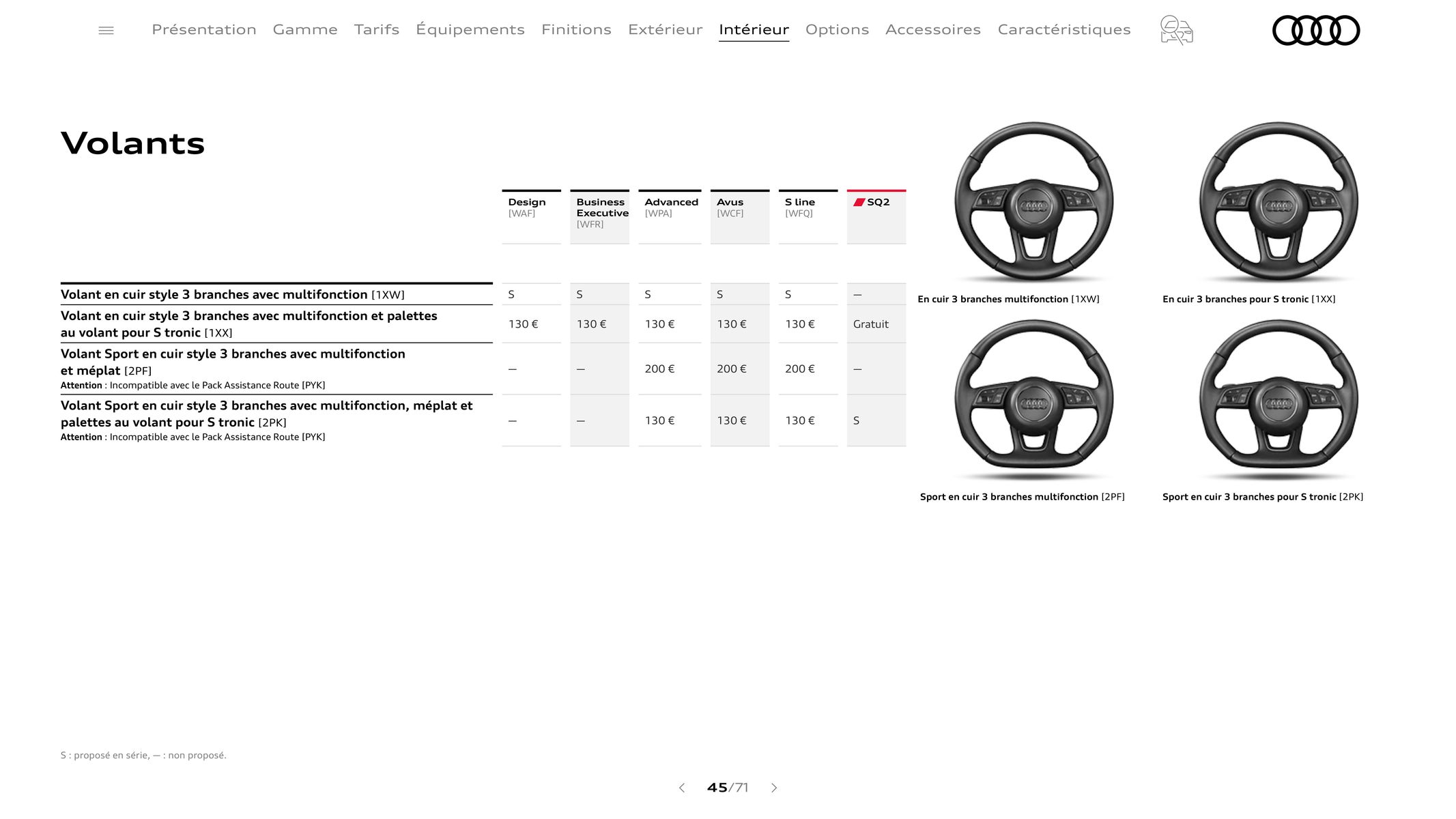
Task: Go to next page arrow
Action: tap(774, 788)
